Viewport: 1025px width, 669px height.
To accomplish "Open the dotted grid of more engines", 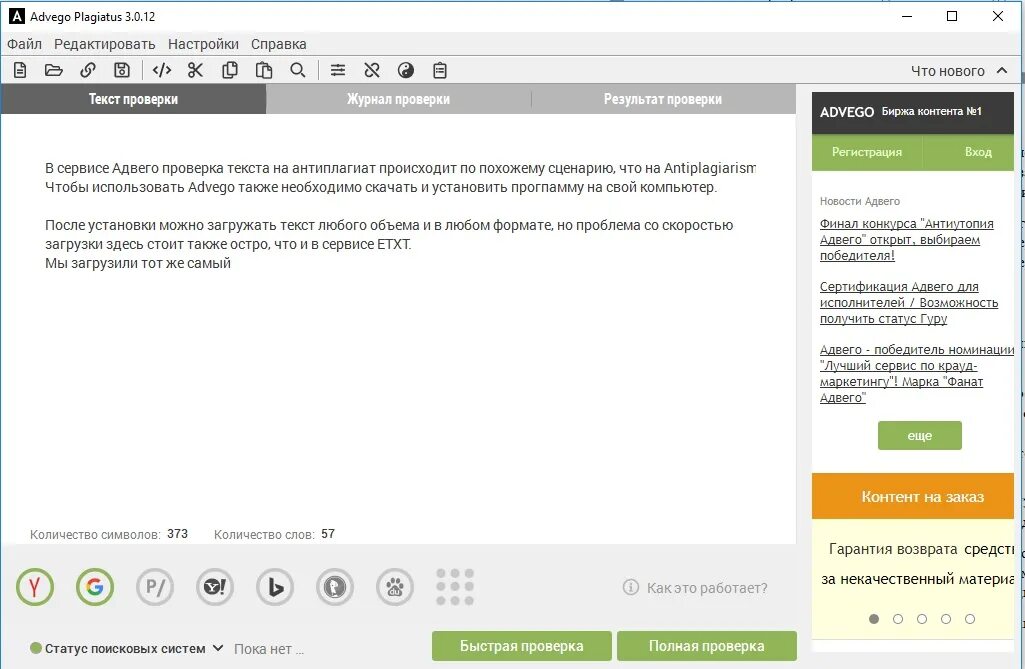I will coord(455,587).
